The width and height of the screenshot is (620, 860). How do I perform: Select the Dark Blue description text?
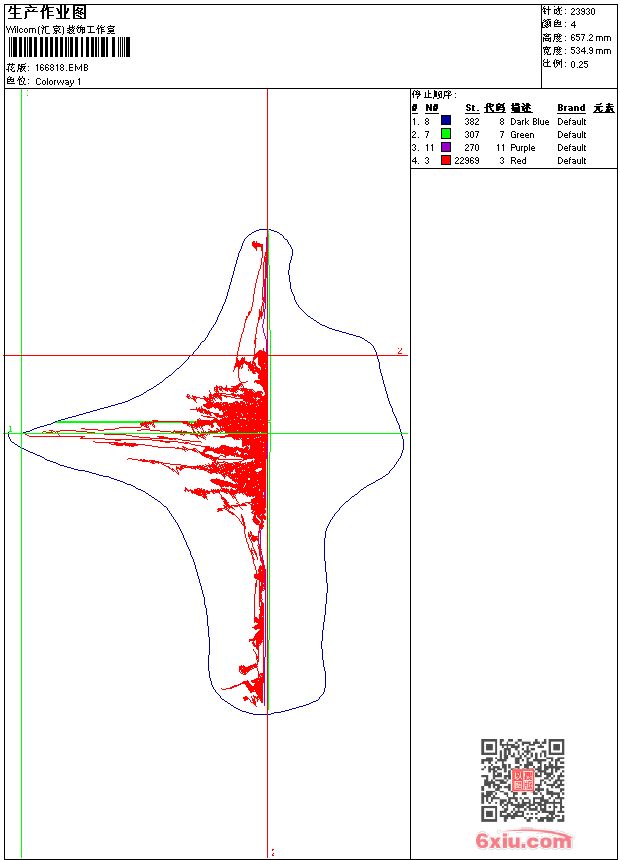click(x=529, y=122)
